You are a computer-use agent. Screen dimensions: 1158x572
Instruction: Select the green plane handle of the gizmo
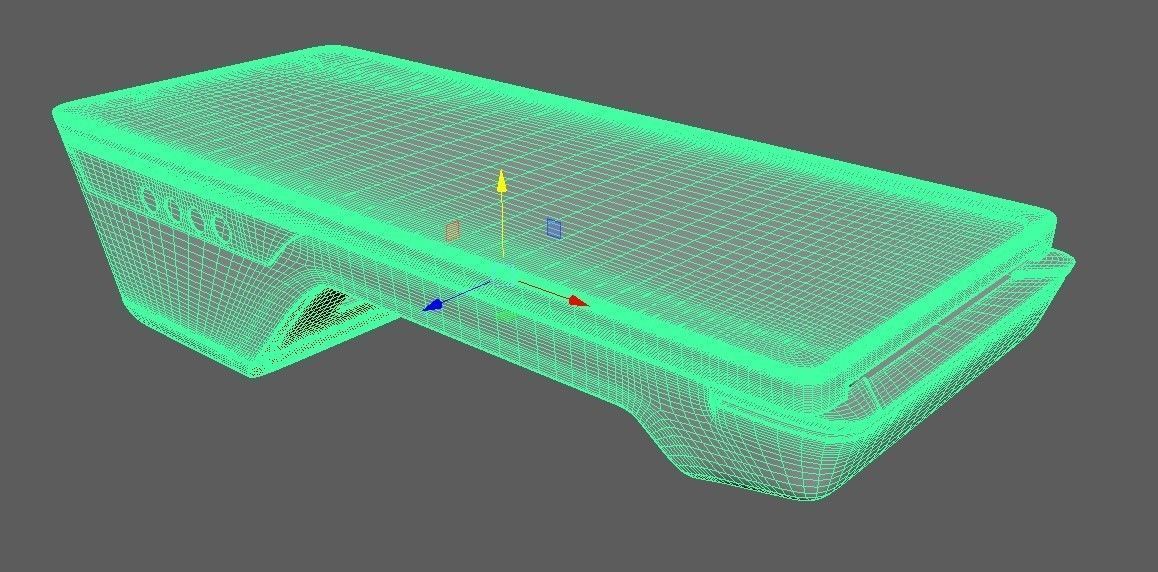pyautogui.click(x=506, y=314)
